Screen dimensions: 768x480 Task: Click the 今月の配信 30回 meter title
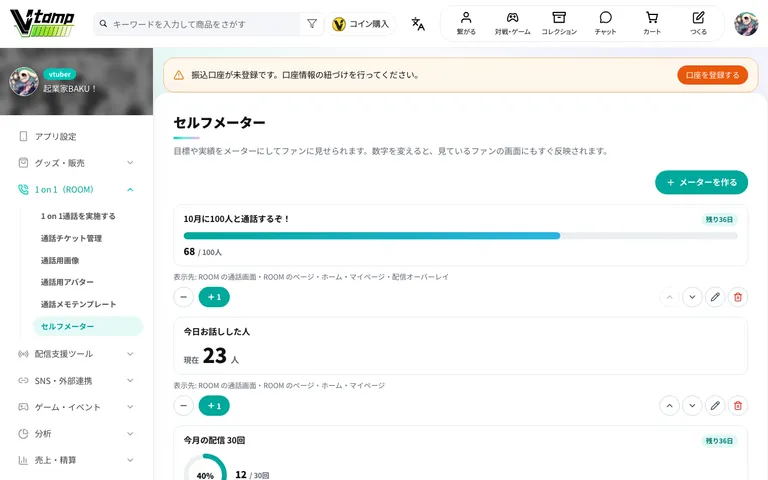(214, 440)
